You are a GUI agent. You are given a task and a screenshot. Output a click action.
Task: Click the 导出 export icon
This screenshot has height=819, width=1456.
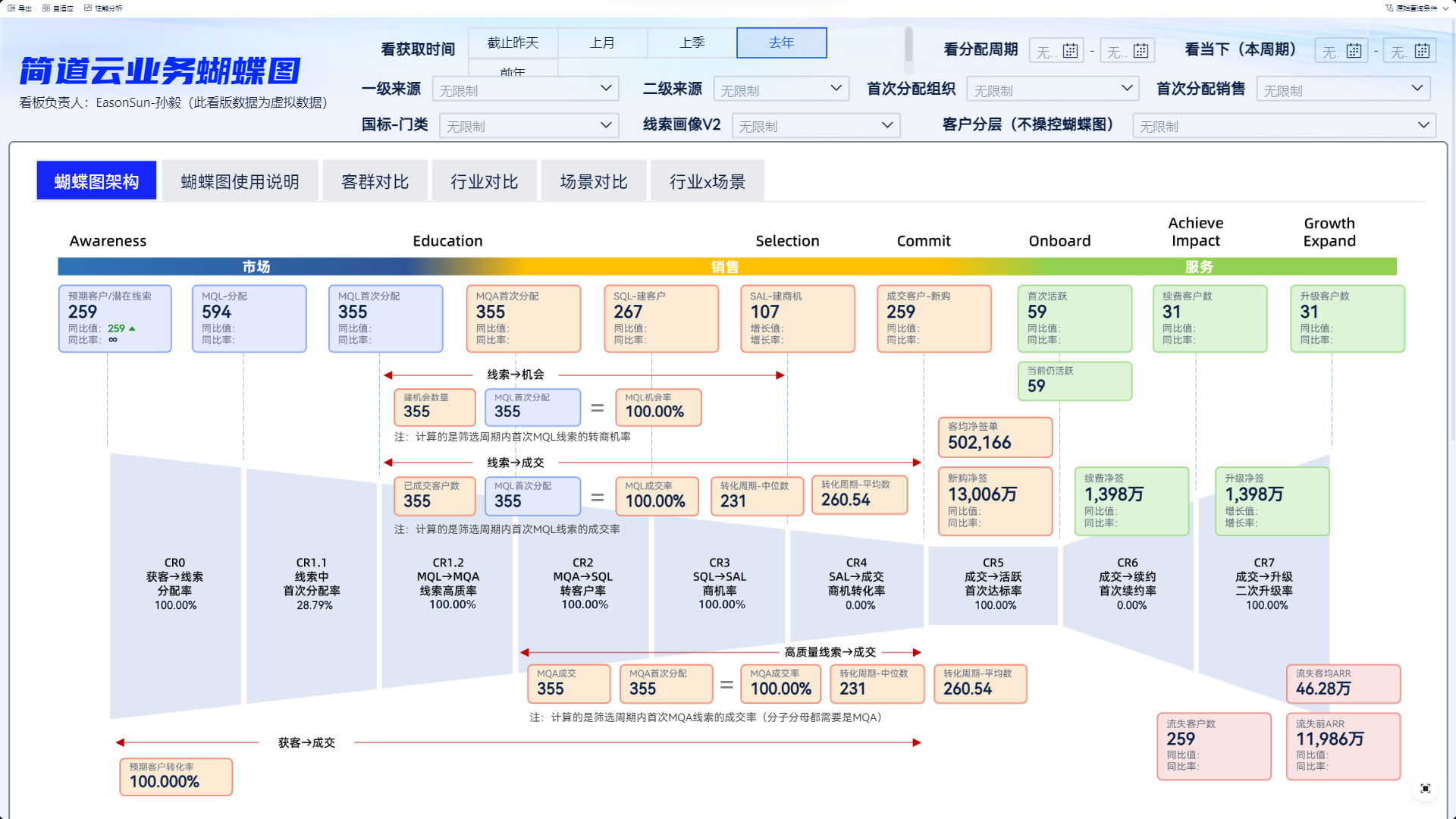click(11, 8)
